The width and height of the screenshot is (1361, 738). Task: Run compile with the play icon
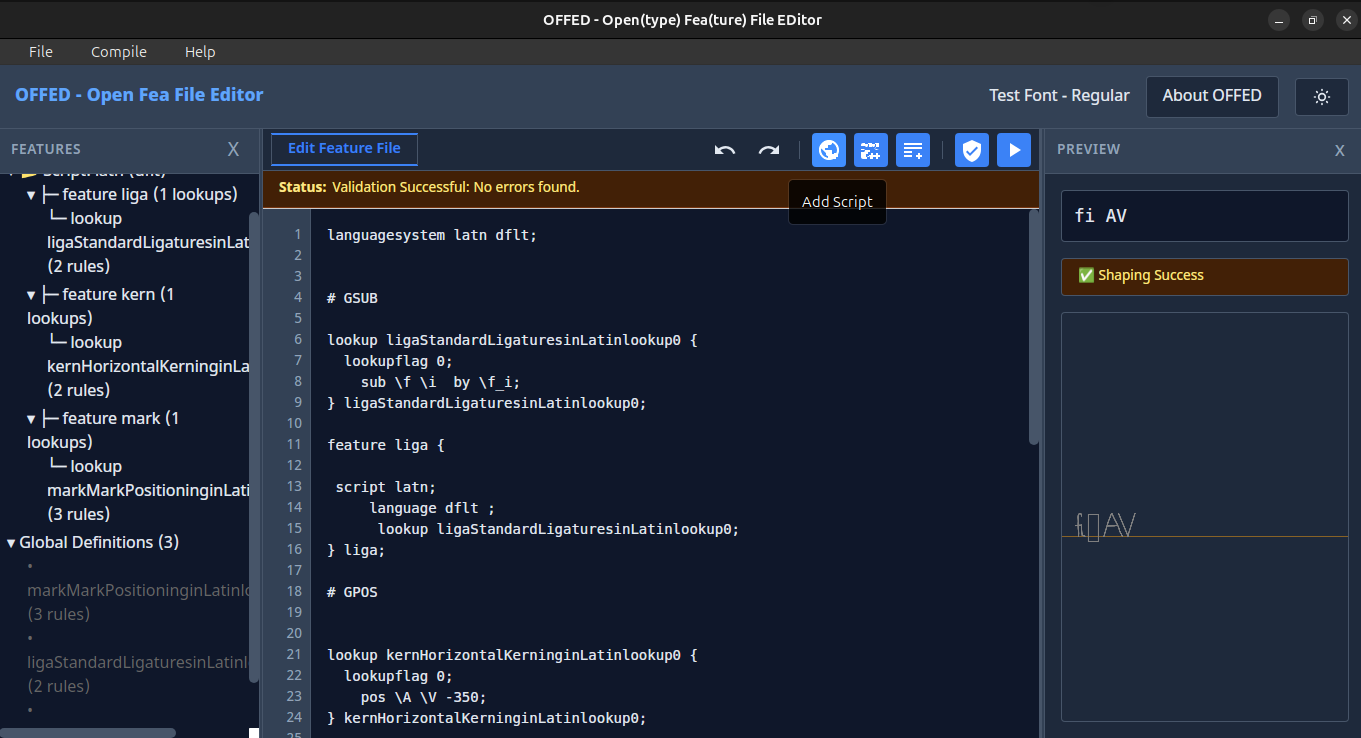click(1014, 150)
